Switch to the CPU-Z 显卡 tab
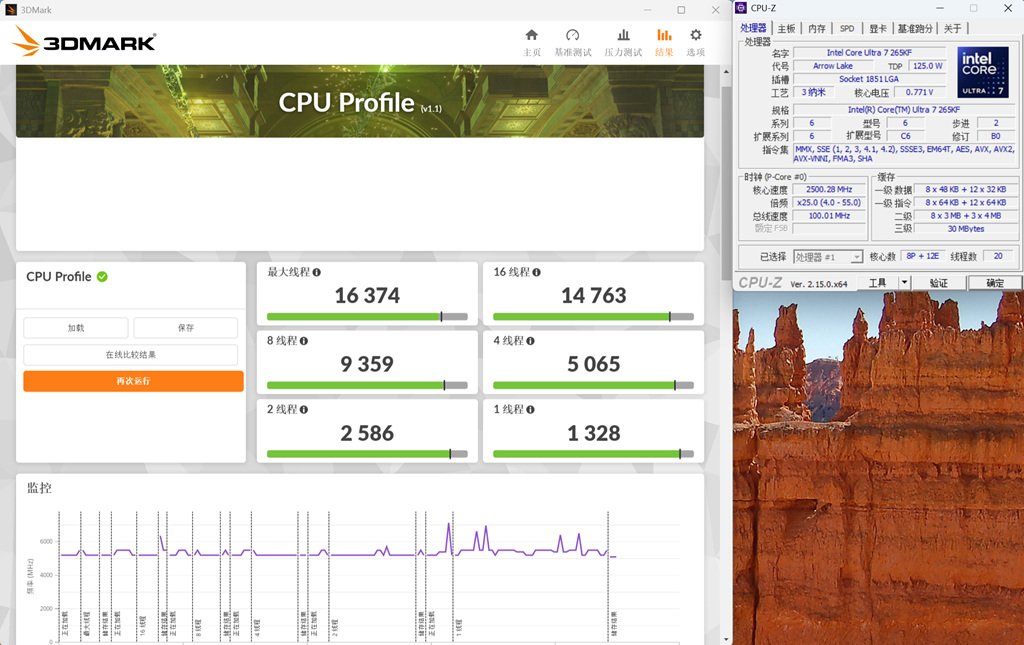 (x=878, y=29)
